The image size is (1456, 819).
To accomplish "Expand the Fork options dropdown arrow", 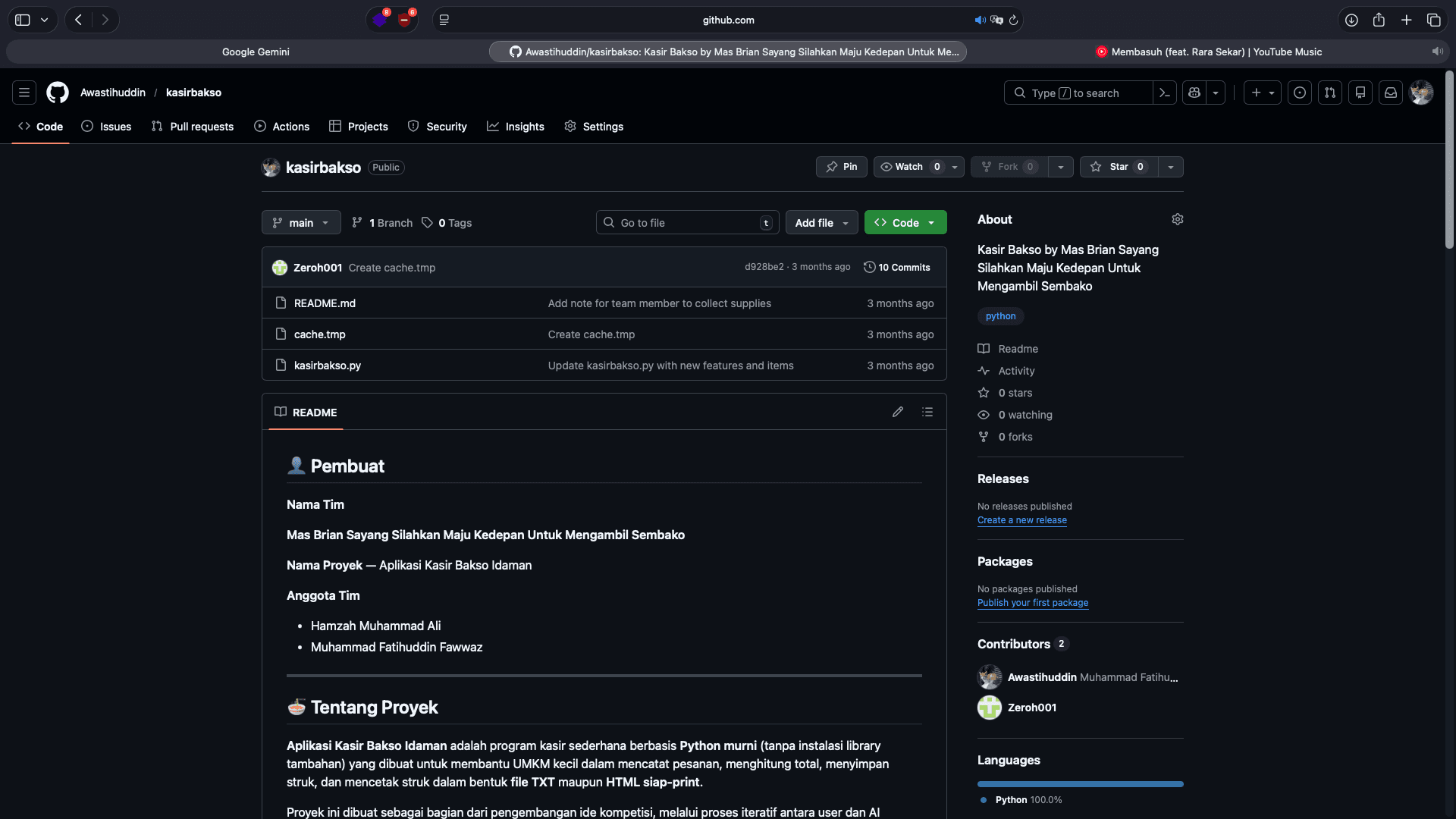I will (1061, 167).
